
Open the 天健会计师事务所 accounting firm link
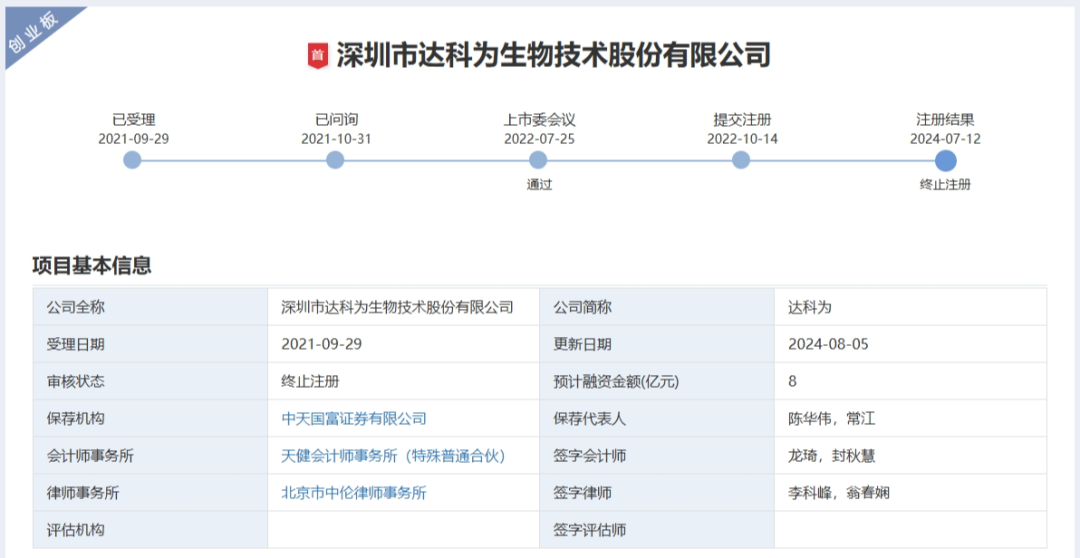tap(393, 456)
